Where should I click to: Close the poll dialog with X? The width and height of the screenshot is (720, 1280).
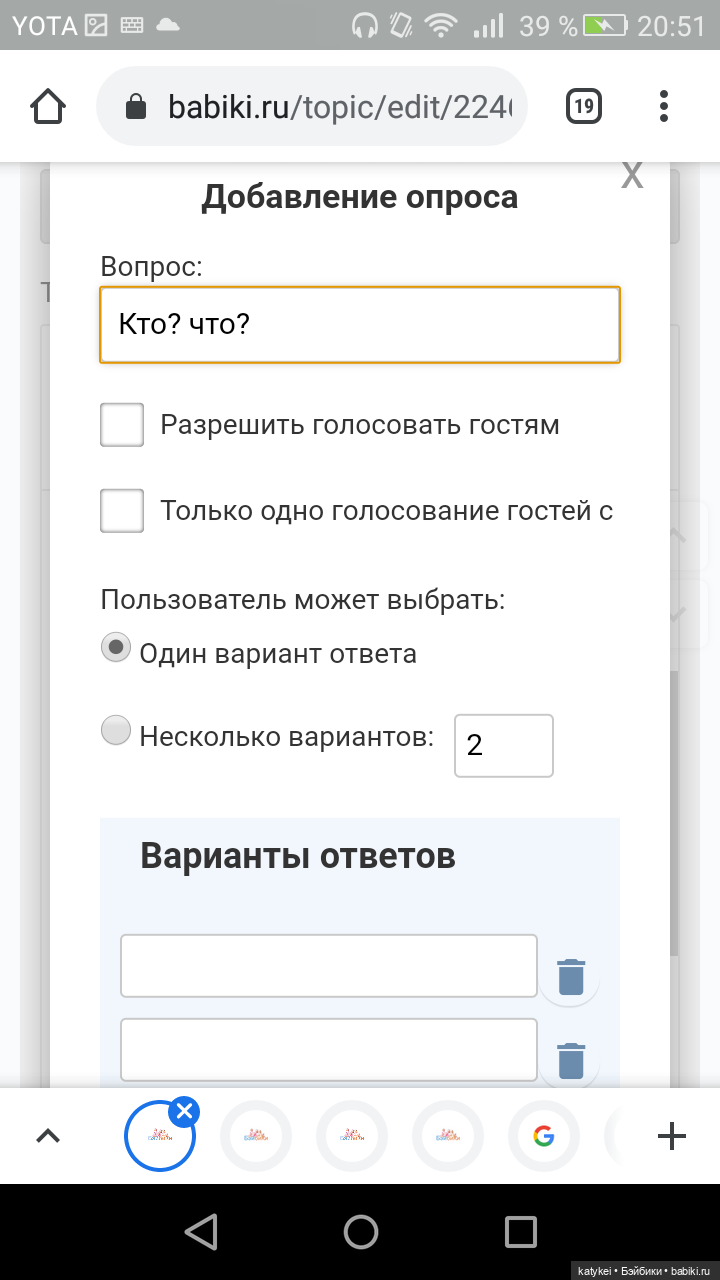632,175
